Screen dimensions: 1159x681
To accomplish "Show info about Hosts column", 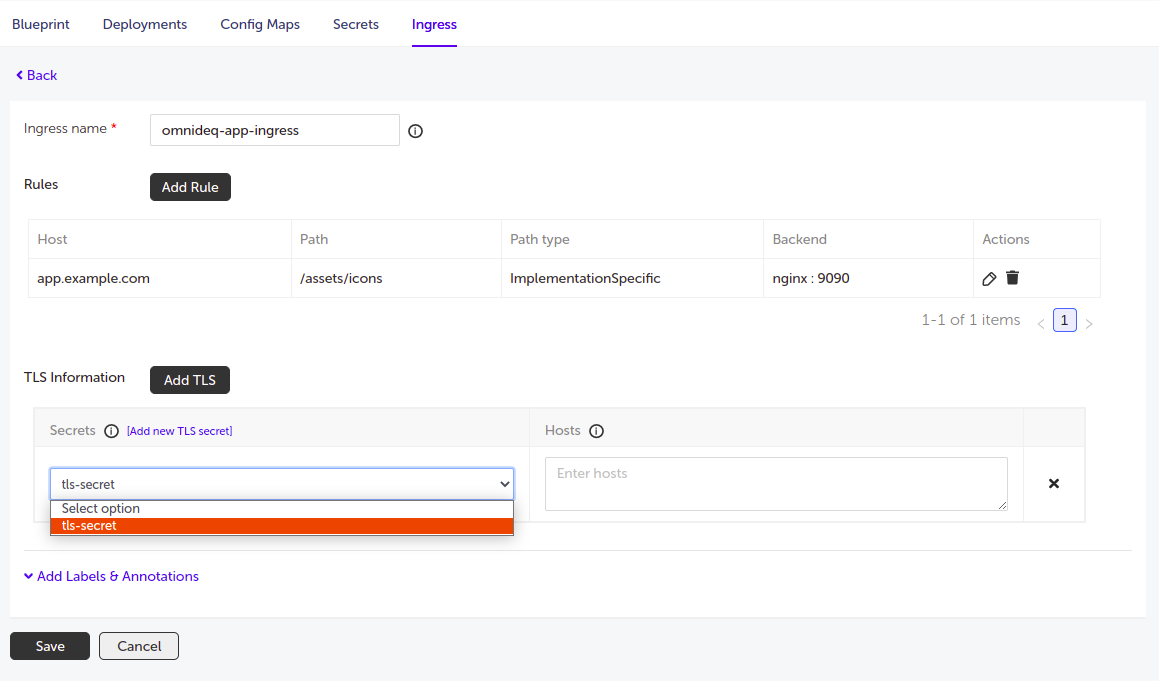I will tap(597, 431).
